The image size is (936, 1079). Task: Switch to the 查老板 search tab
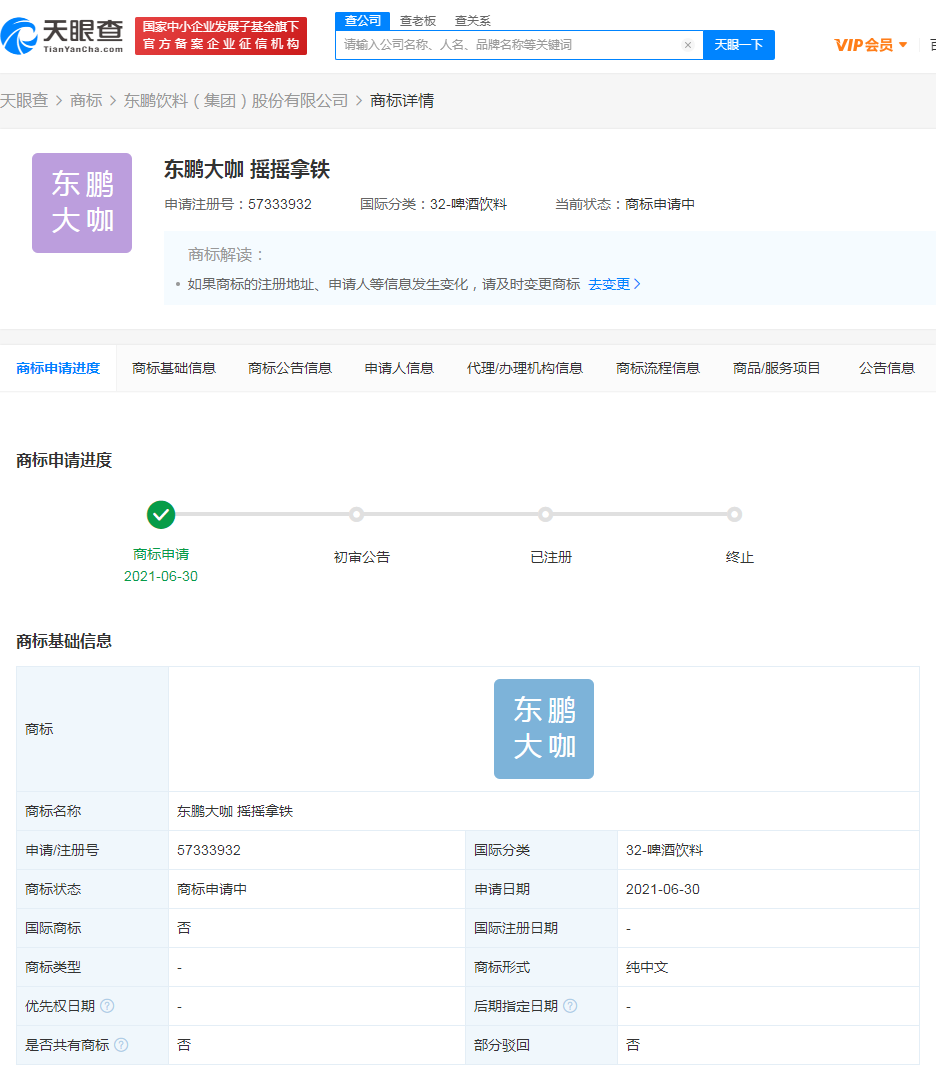point(418,21)
